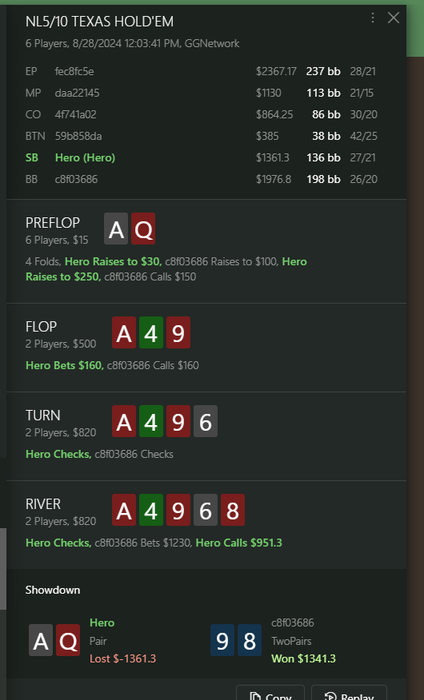Viewport: 424px width, 700px height.
Task: Click the 'Hero Bets $160' flop action
Action: 64,365
